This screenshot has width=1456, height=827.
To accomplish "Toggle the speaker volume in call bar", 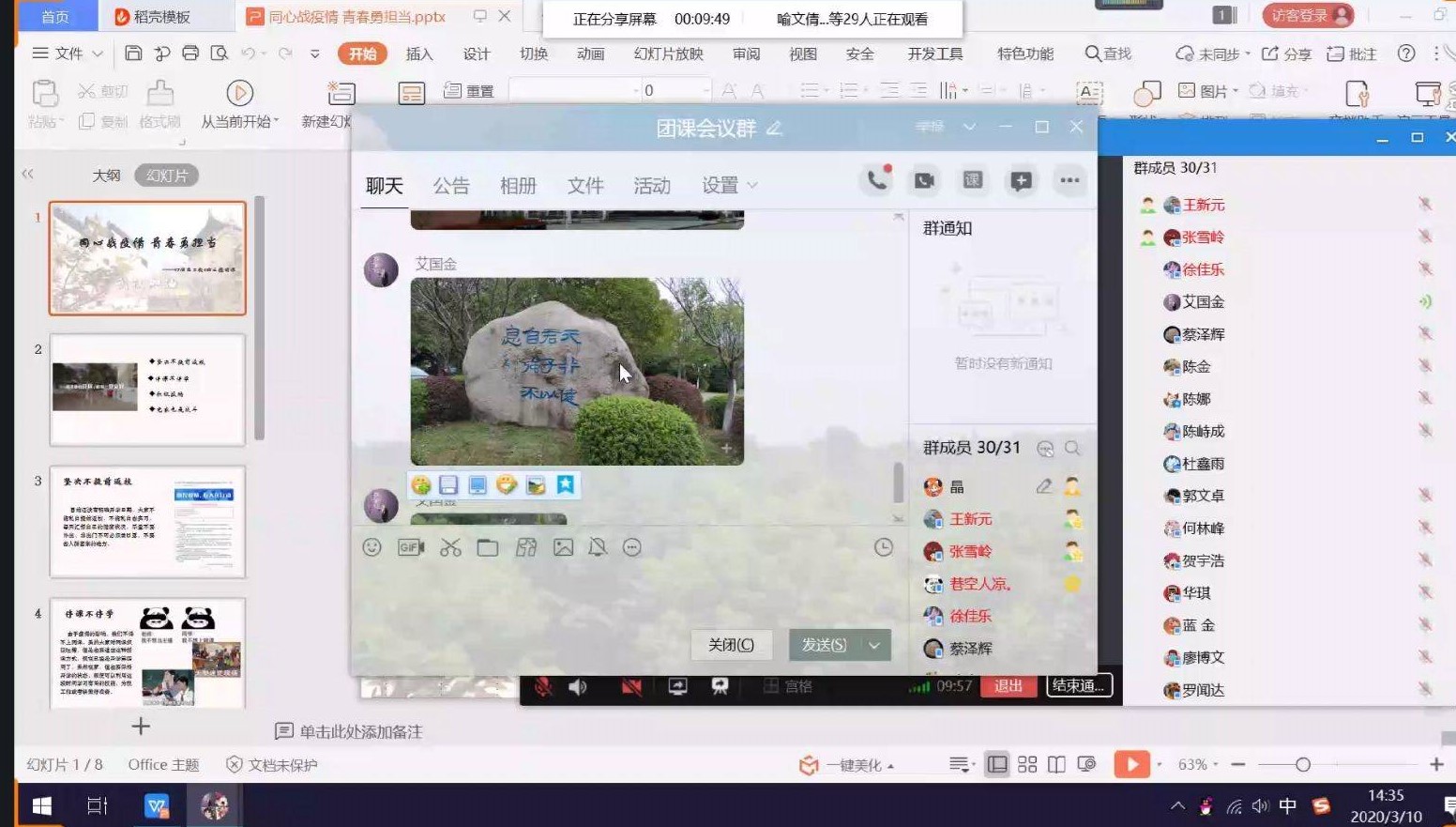I will point(578,686).
